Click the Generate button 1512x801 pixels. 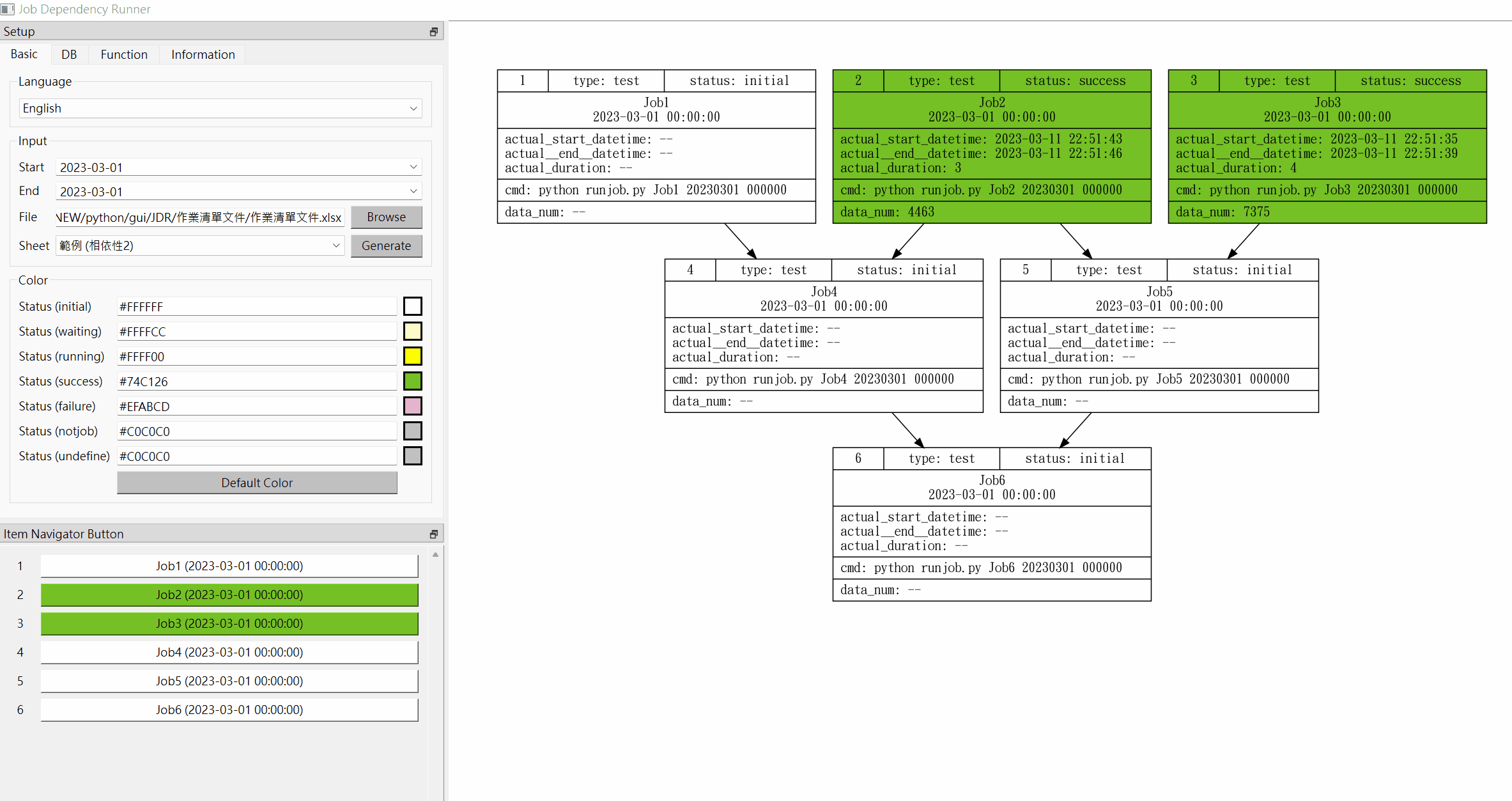[386, 245]
